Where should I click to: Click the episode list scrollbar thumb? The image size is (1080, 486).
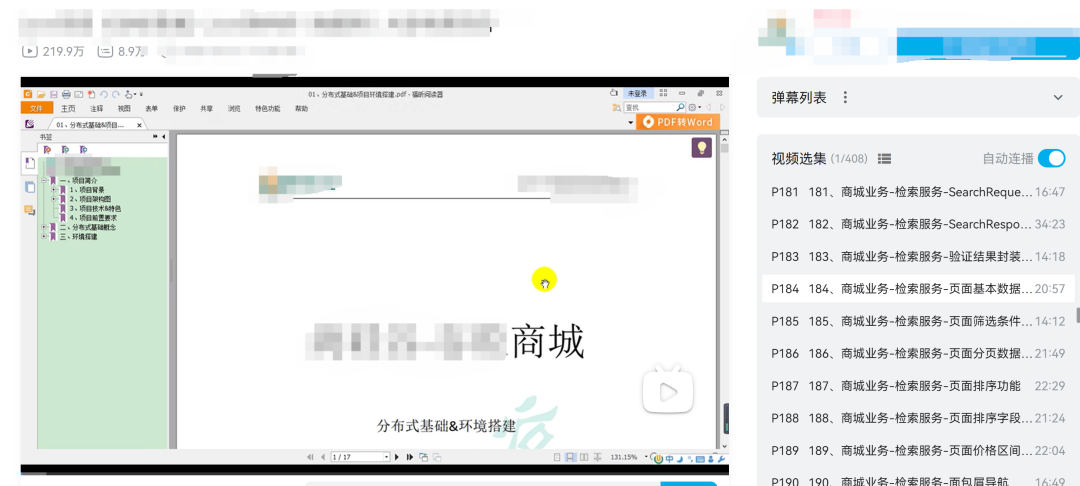pyautogui.click(x=1078, y=316)
